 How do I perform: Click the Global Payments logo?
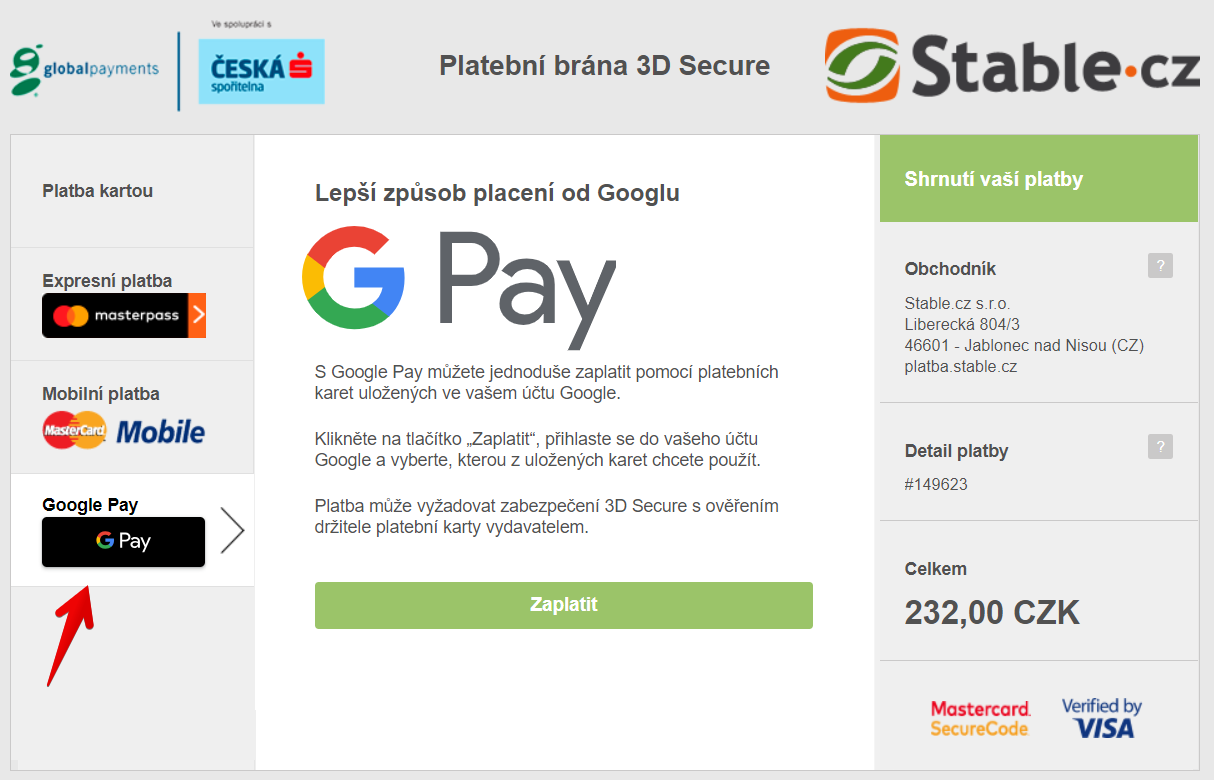pos(85,70)
